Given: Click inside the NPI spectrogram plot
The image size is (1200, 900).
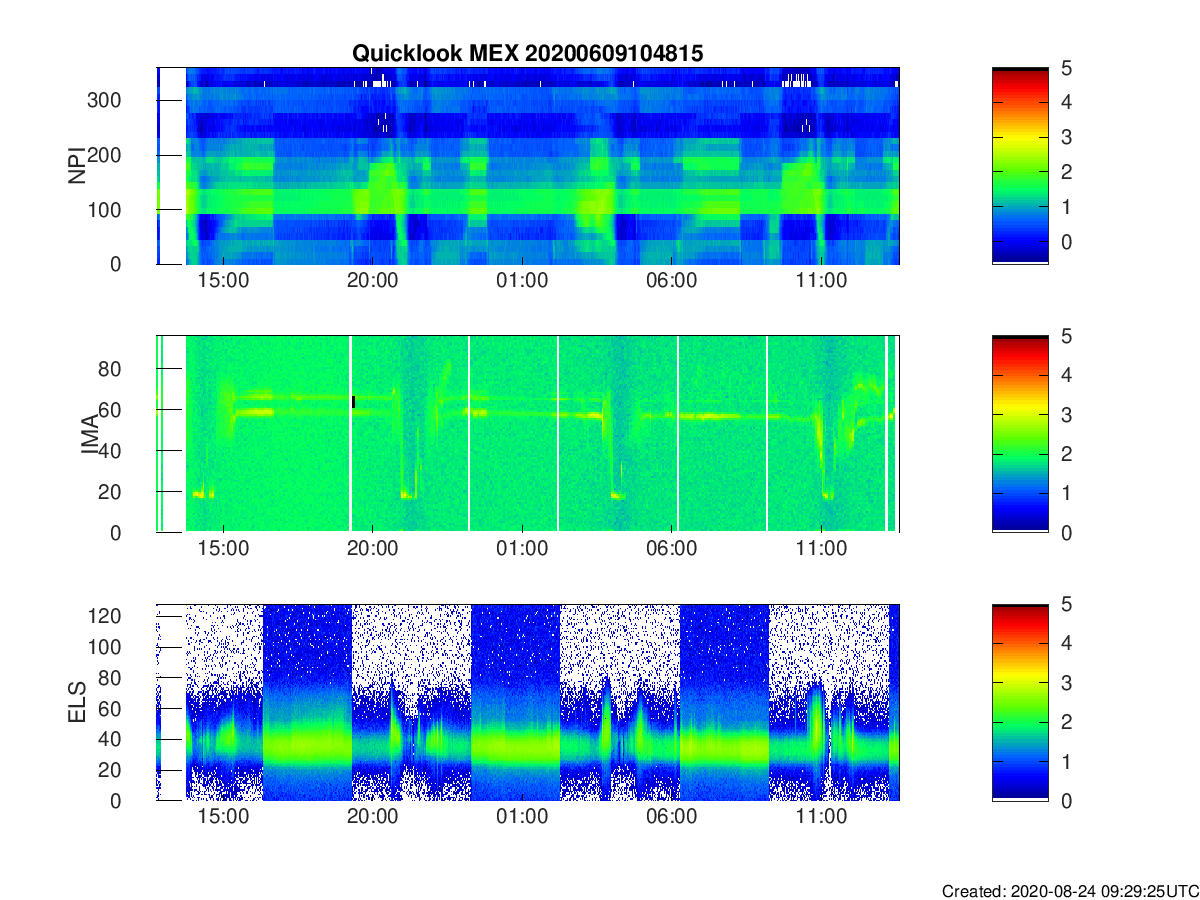Looking at the screenshot, I should click(528, 166).
